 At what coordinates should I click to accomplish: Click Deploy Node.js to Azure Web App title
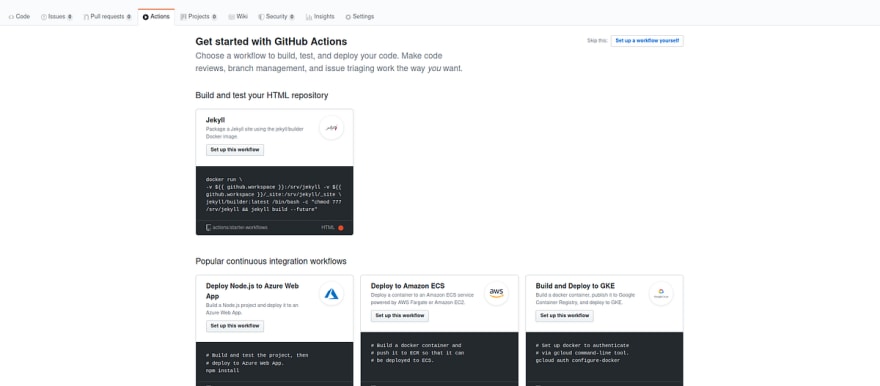253,291
